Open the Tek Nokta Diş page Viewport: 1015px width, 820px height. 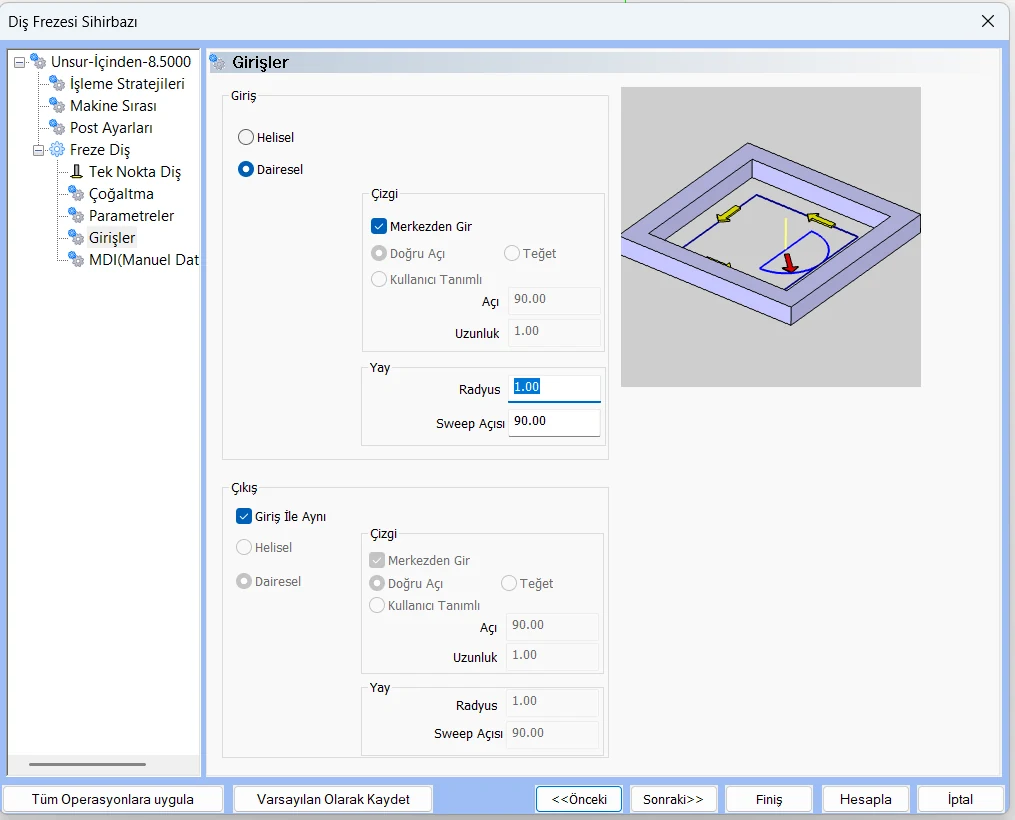135,172
